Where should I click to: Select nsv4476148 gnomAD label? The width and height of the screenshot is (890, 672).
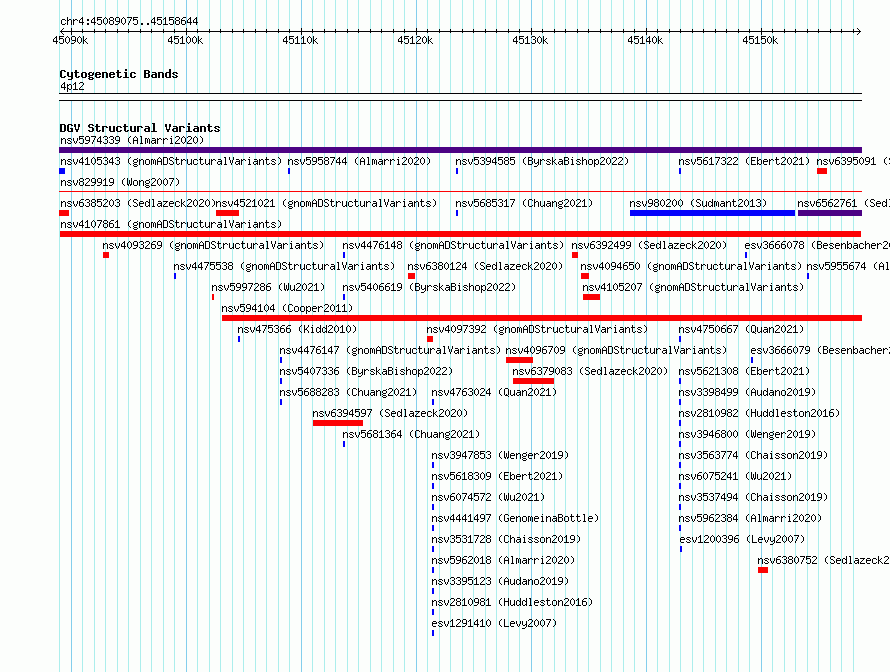click(x=453, y=245)
